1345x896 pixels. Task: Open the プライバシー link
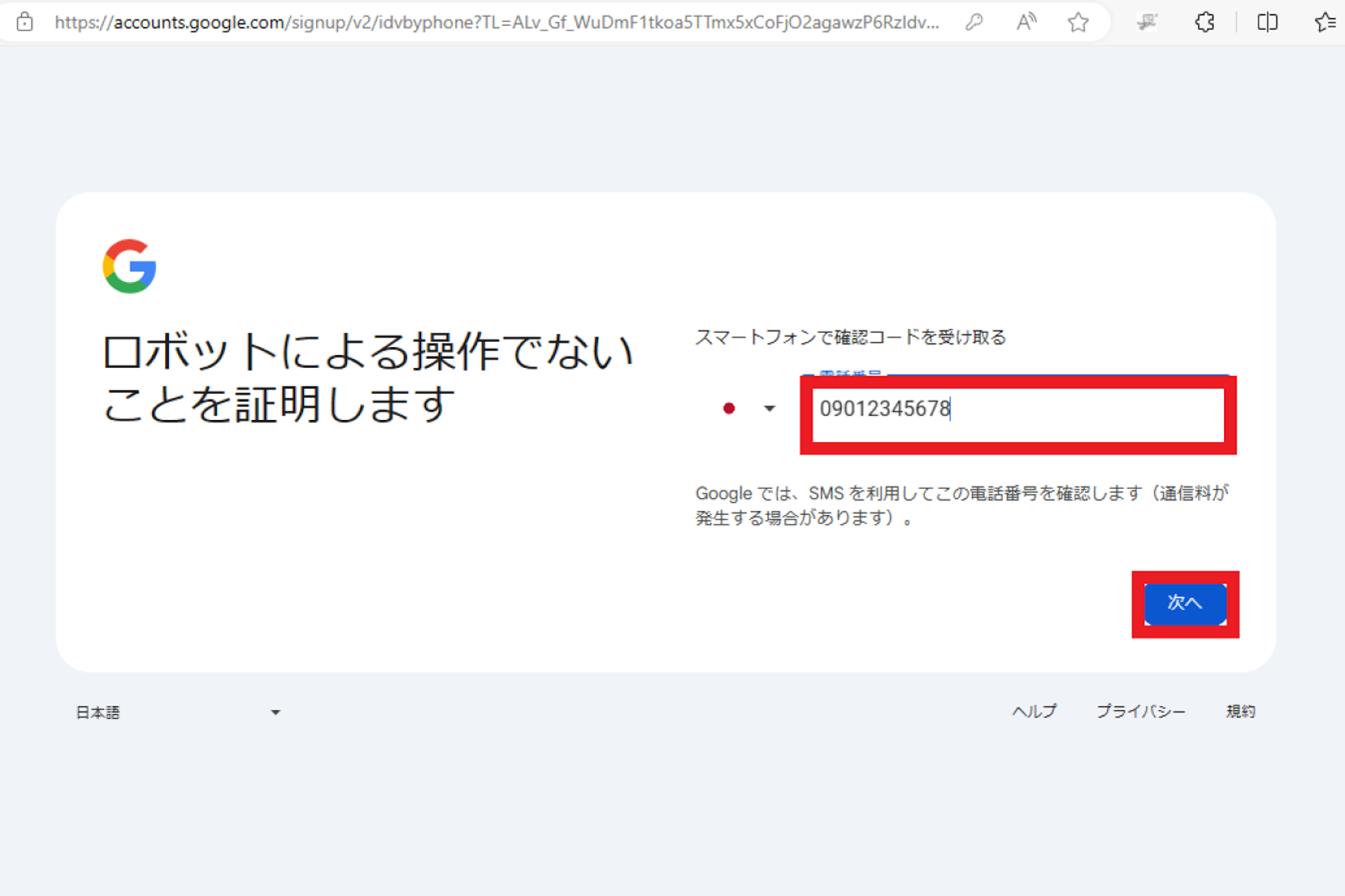(x=1141, y=712)
